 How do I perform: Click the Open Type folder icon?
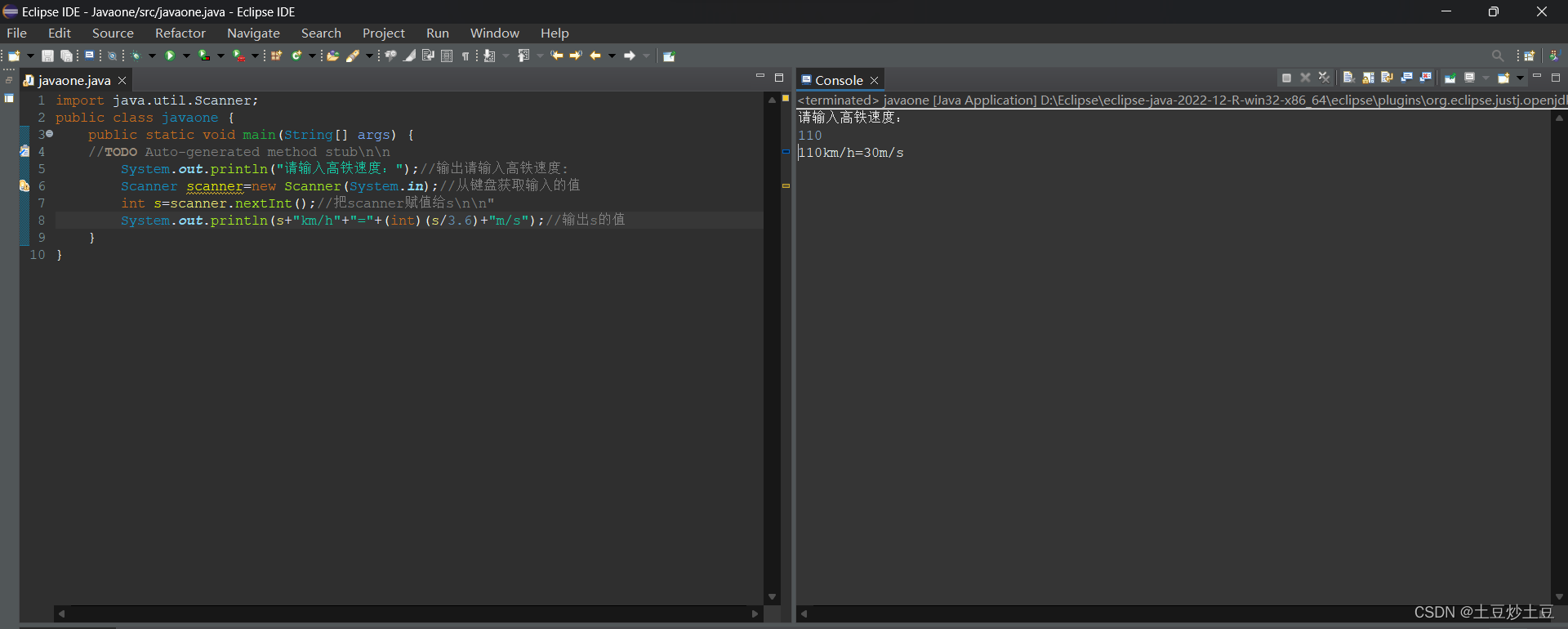(x=333, y=56)
